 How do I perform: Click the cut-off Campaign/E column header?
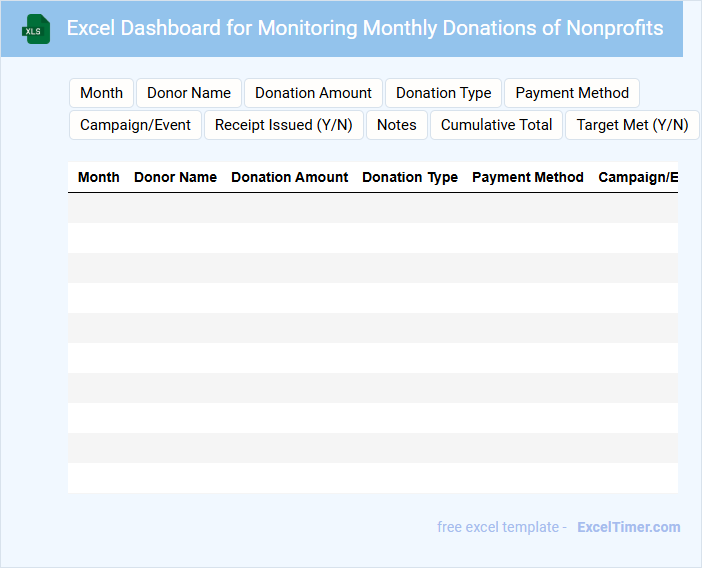(x=638, y=177)
